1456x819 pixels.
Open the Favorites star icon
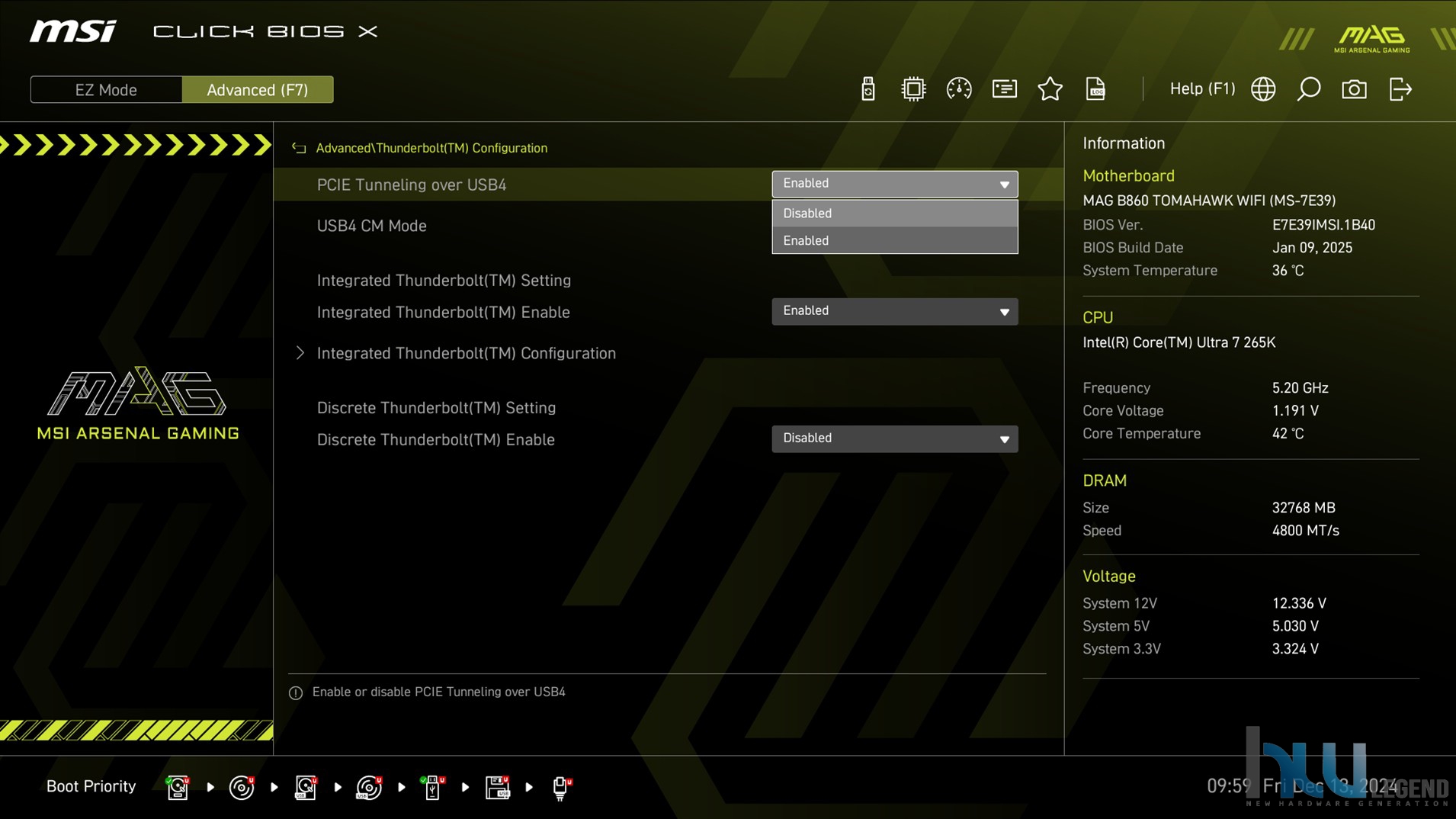point(1050,89)
